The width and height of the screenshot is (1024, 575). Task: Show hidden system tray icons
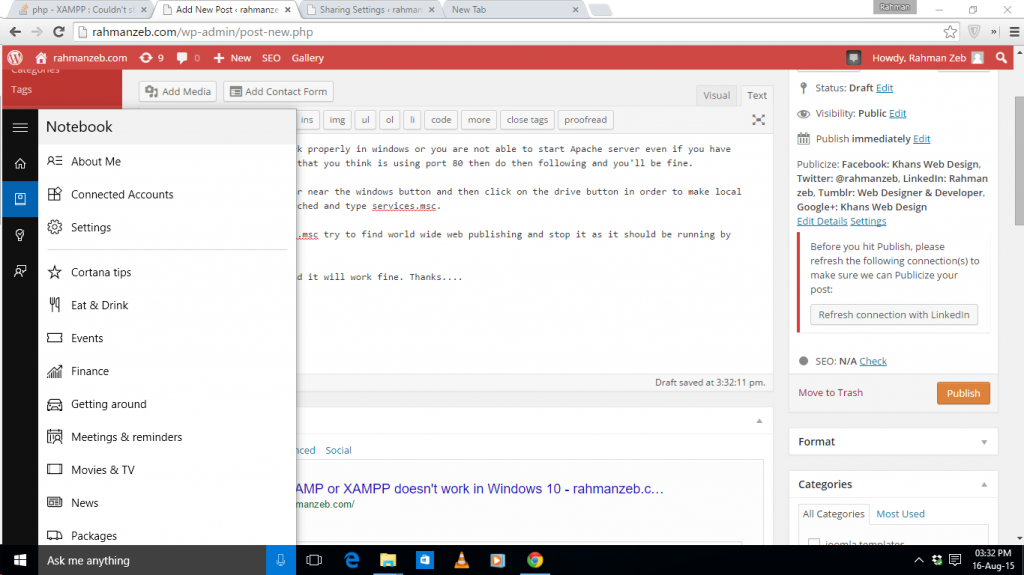[x=918, y=560]
